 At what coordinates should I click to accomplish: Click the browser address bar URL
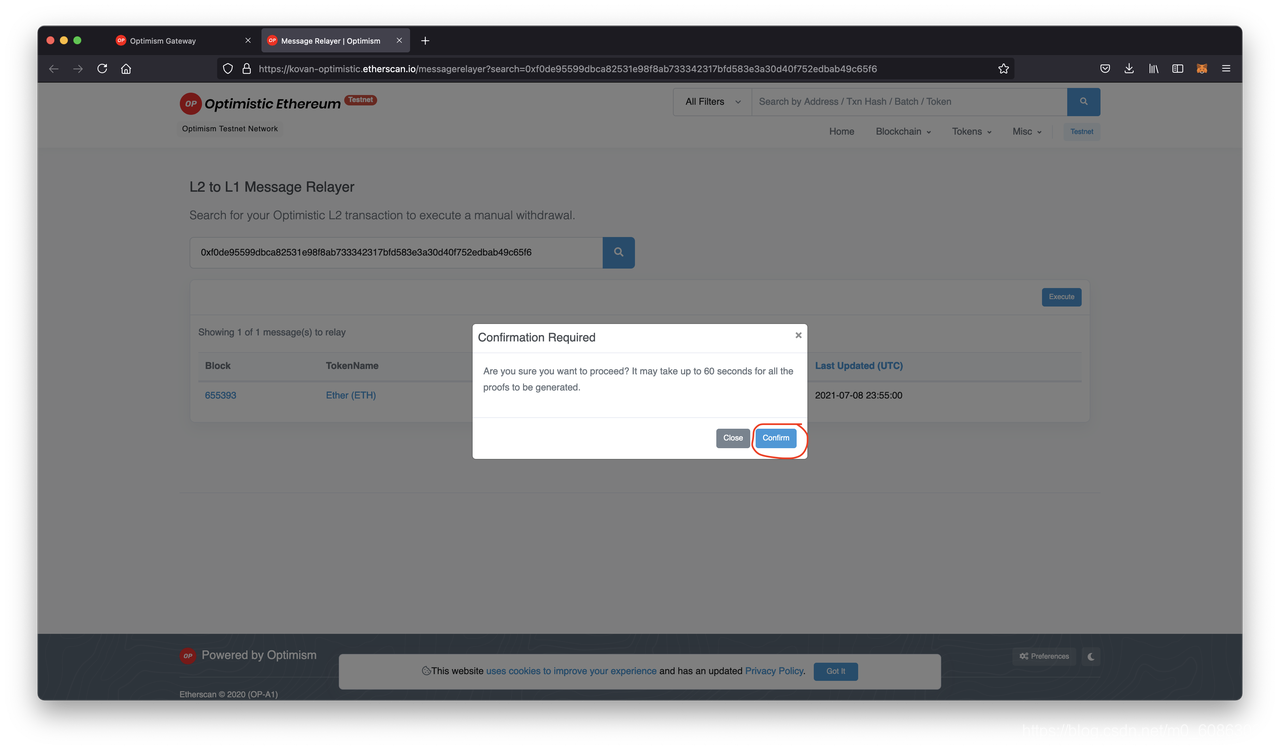pos(567,69)
